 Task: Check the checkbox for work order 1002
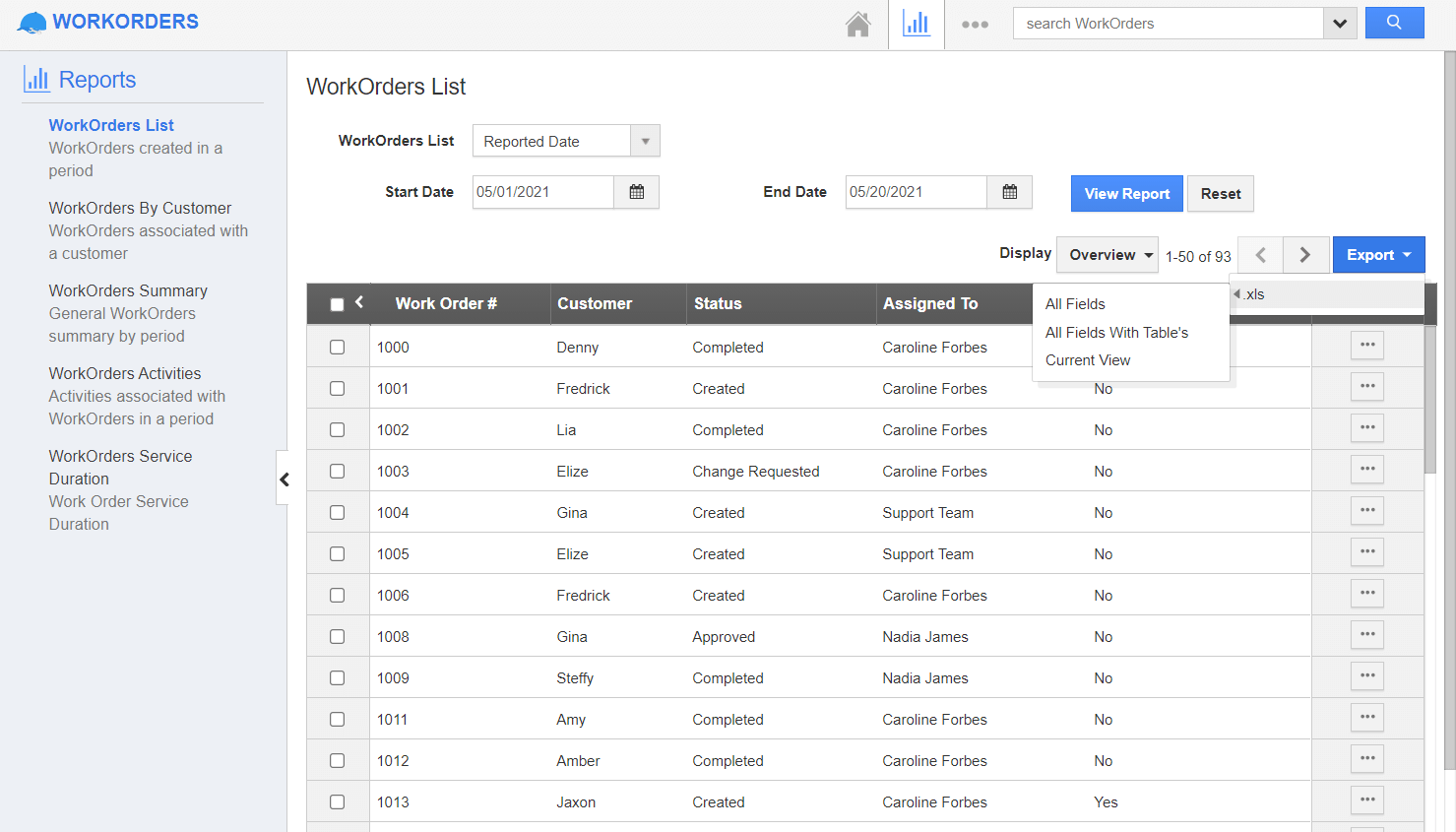point(338,429)
